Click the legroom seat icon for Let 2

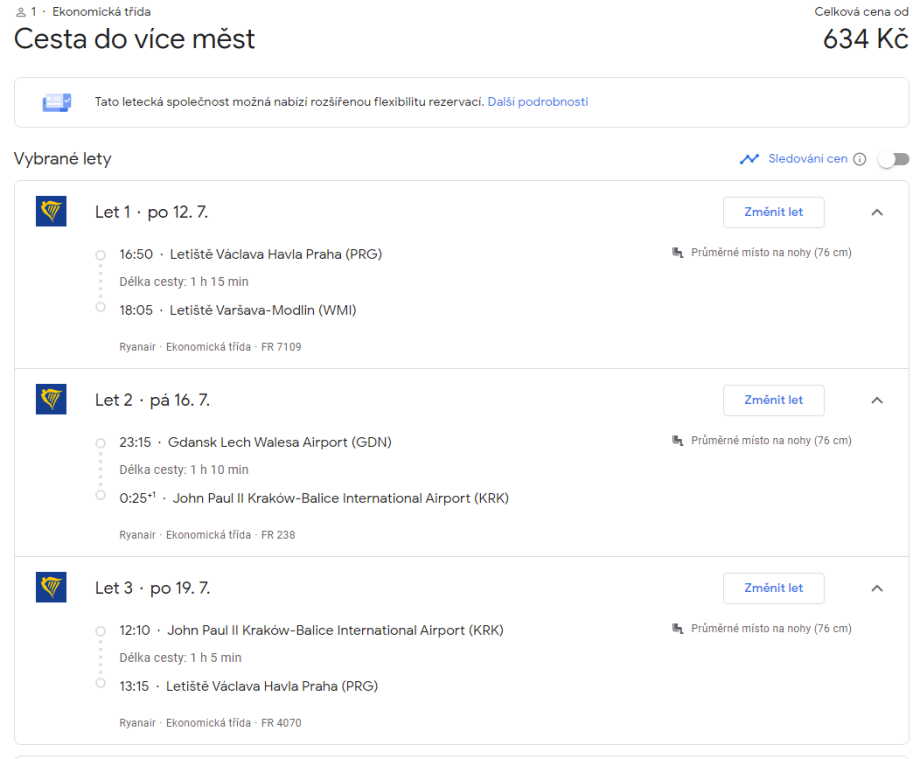tap(678, 441)
